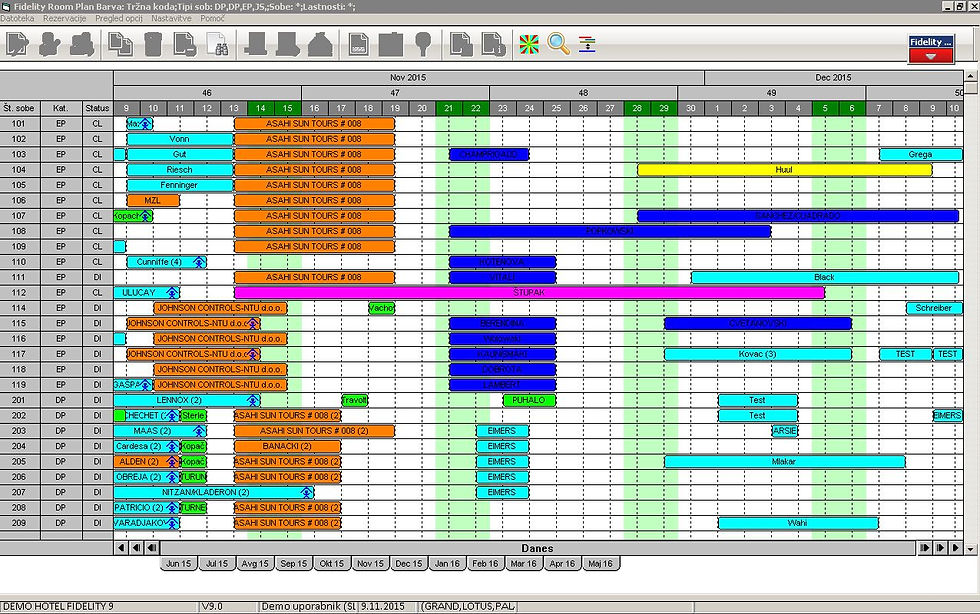Open the Datoteka menu

(x=18, y=19)
